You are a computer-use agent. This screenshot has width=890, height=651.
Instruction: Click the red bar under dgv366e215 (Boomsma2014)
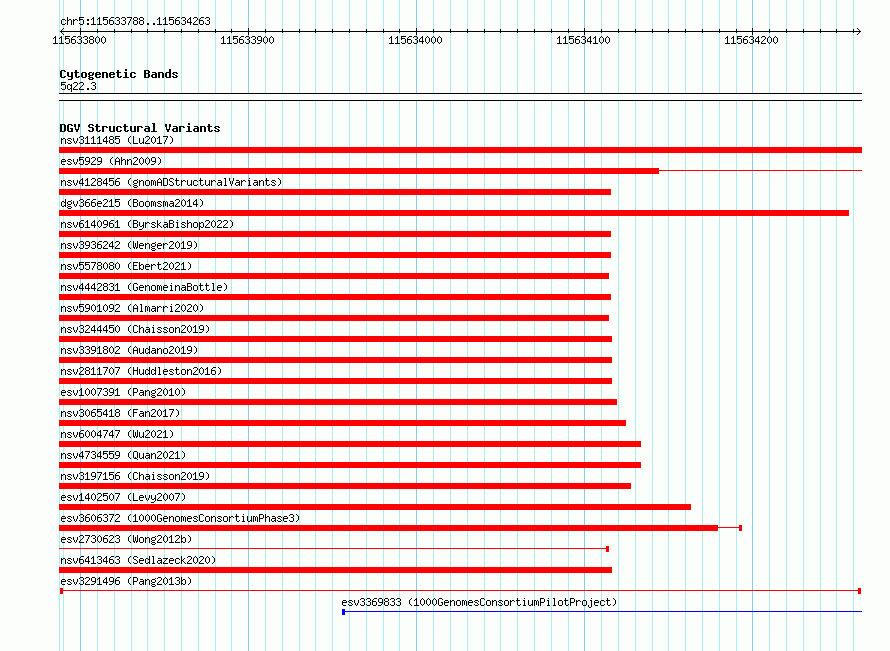pos(454,213)
